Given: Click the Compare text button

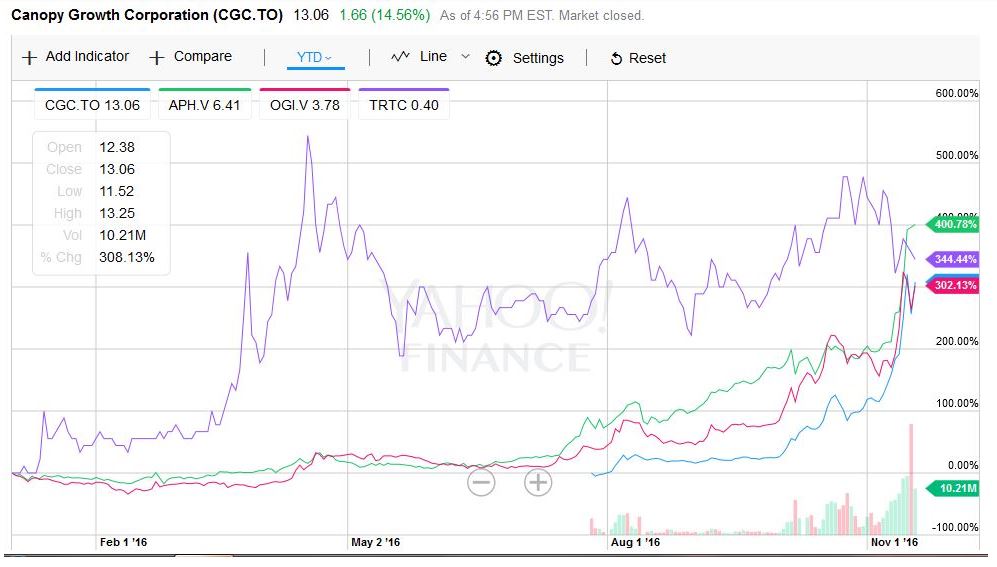Looking at the screenshot, I should [202, 57].
